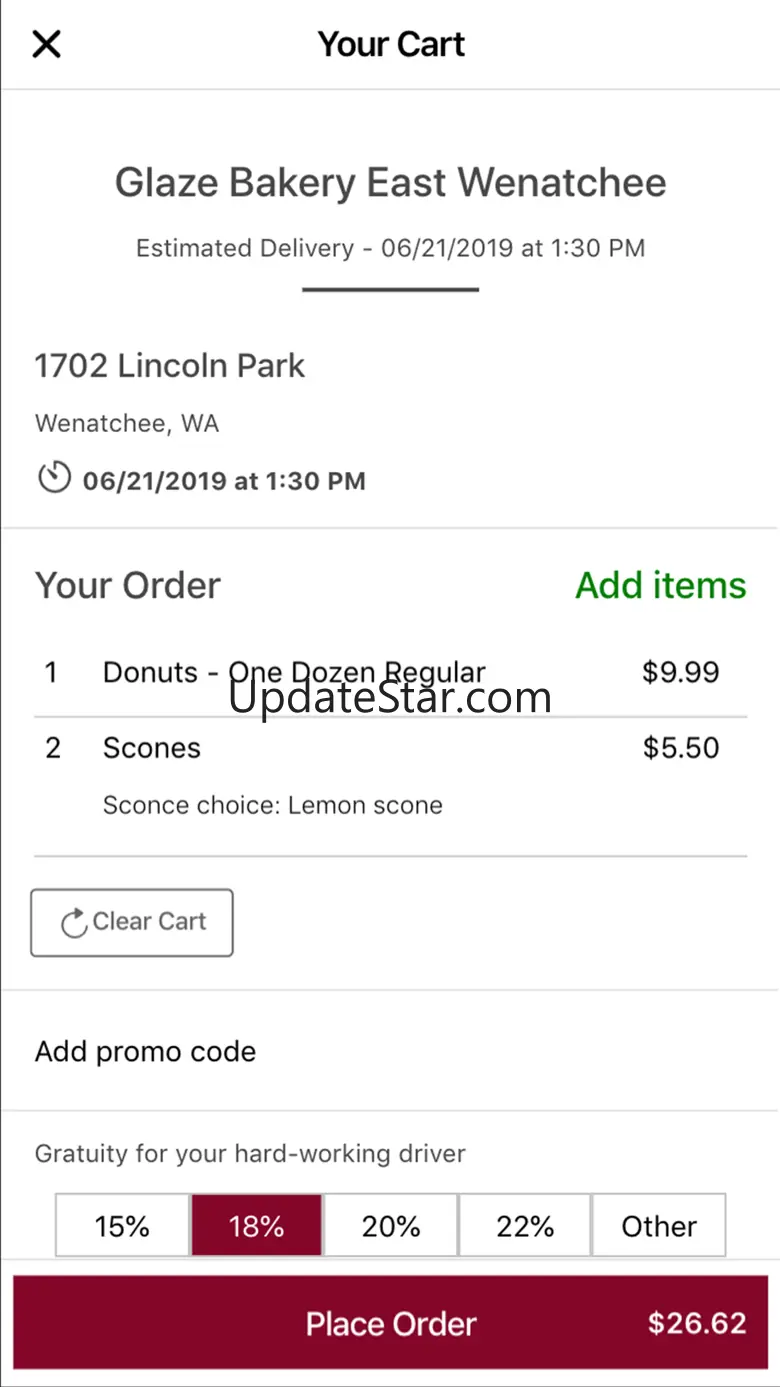Image resolution: width=780 pixels, height=1387 pixels.
Task: Select 18% gratuity option
Action: click(256, 1226)
